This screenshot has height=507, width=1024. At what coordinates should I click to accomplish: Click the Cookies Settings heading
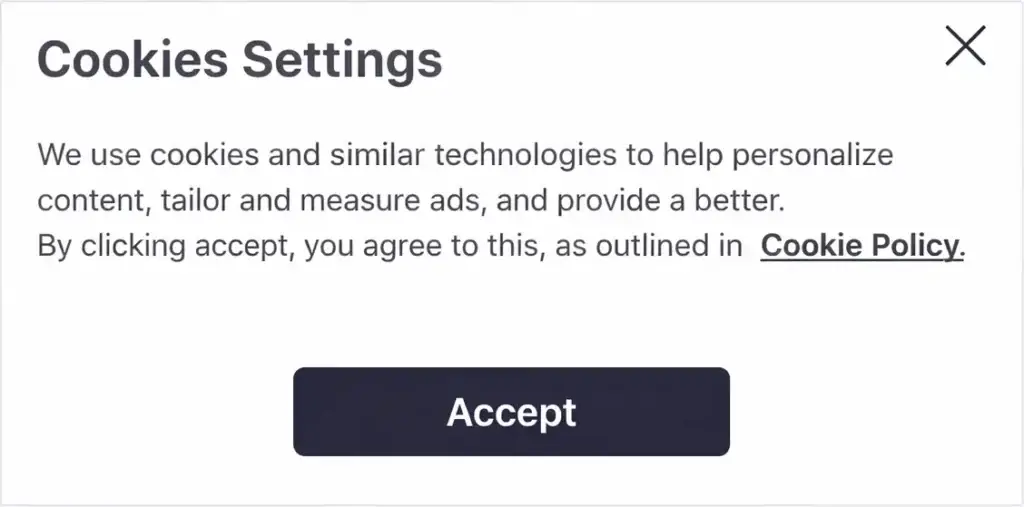pyautogui.click(x=239, y=60)
